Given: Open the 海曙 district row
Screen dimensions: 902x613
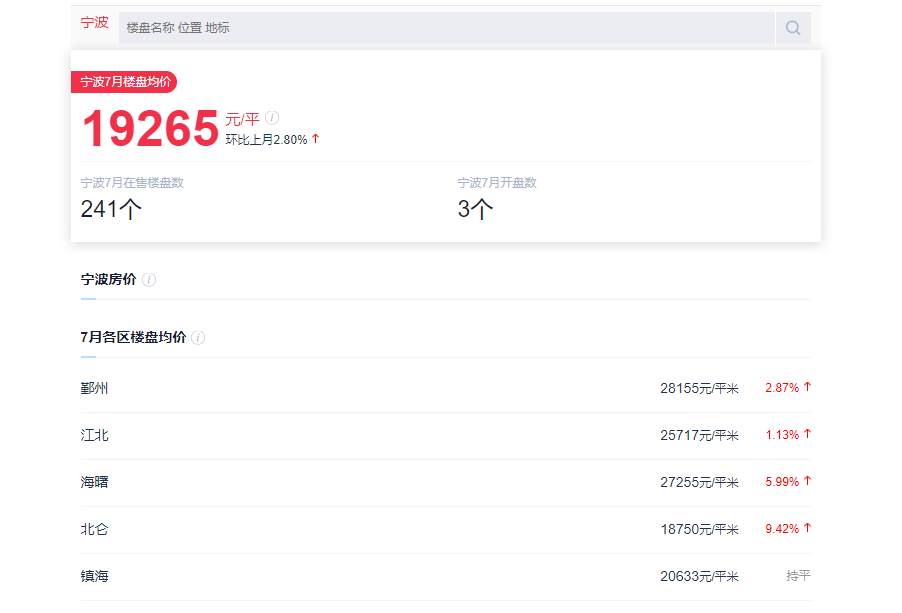Looking at the screenshot, I should pyautogui.click(x=446, y=483).
